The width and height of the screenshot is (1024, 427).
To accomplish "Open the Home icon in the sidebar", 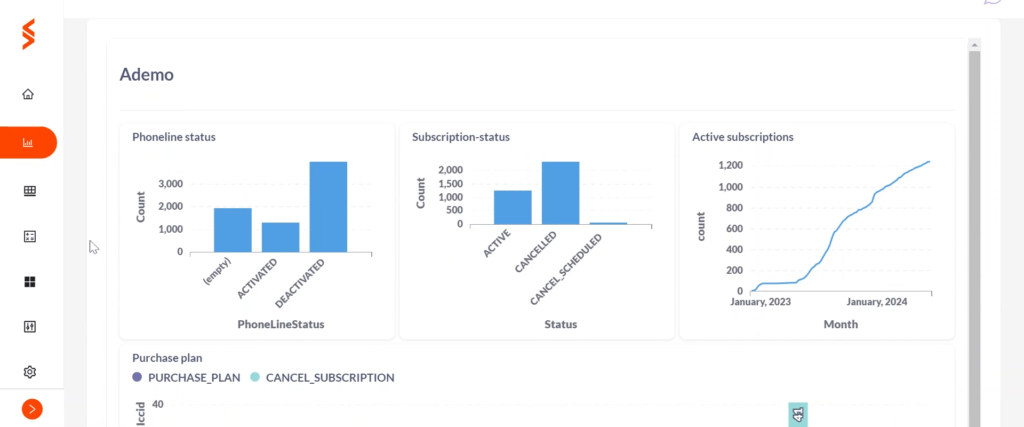I will (28, 94).
